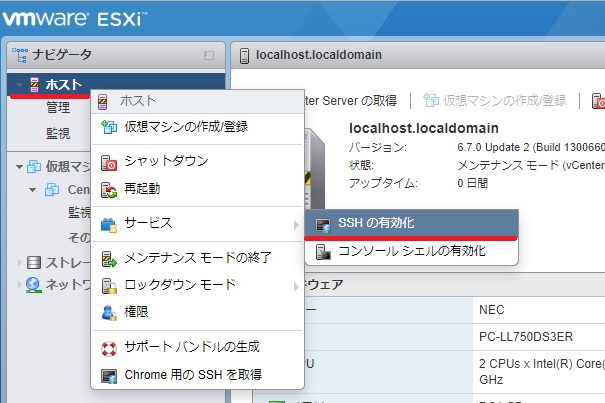Click the PC-LL750DS3ER model value
Screen dimensions: 605x403
[526, 337]
